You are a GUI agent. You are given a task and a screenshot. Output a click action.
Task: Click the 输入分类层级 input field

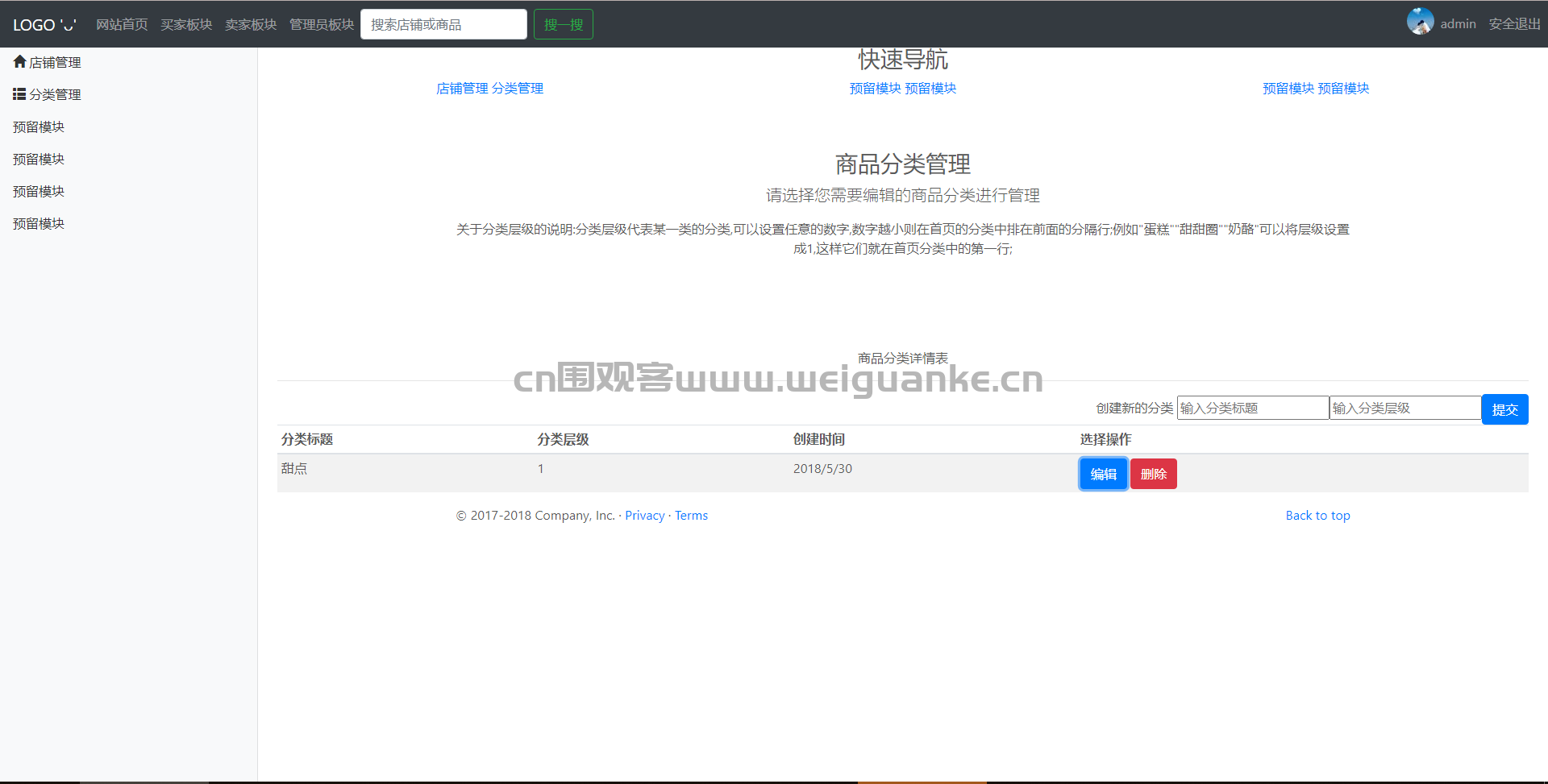(x=1404, y=409)
